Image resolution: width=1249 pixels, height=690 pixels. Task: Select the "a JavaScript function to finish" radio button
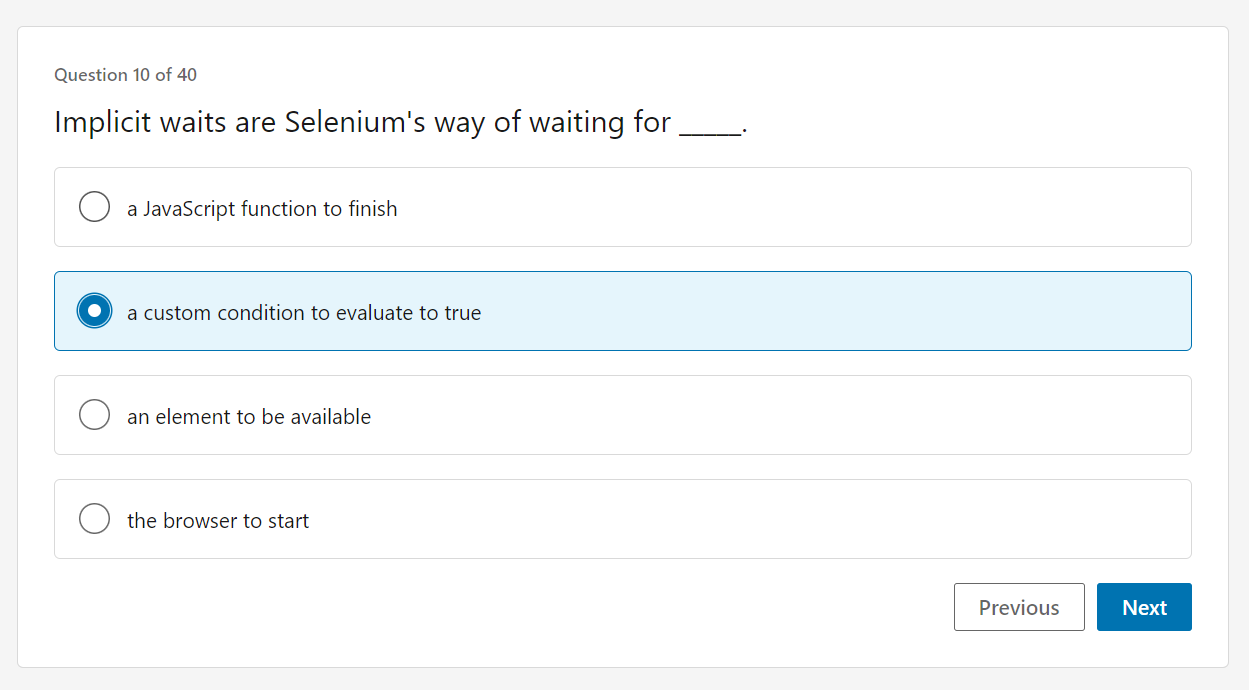[x=94, y=206]
